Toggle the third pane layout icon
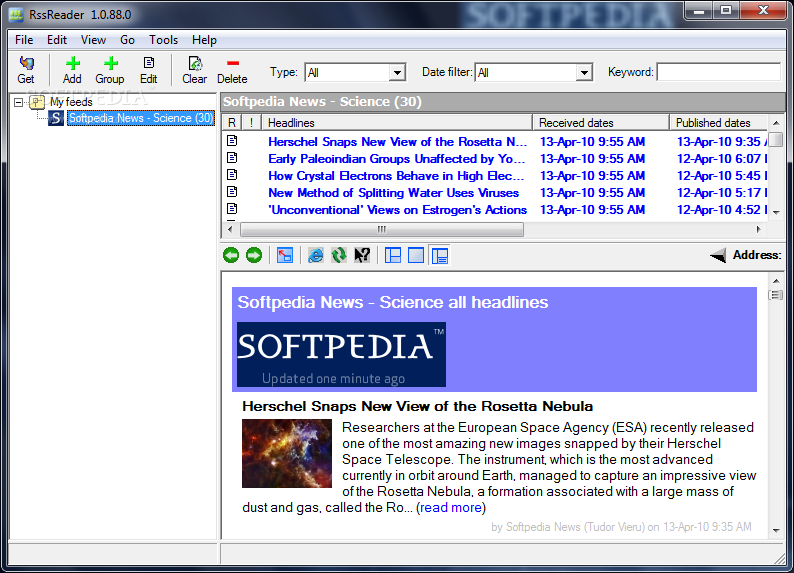This screenshot has width=794, height=573. pos(440,255)
